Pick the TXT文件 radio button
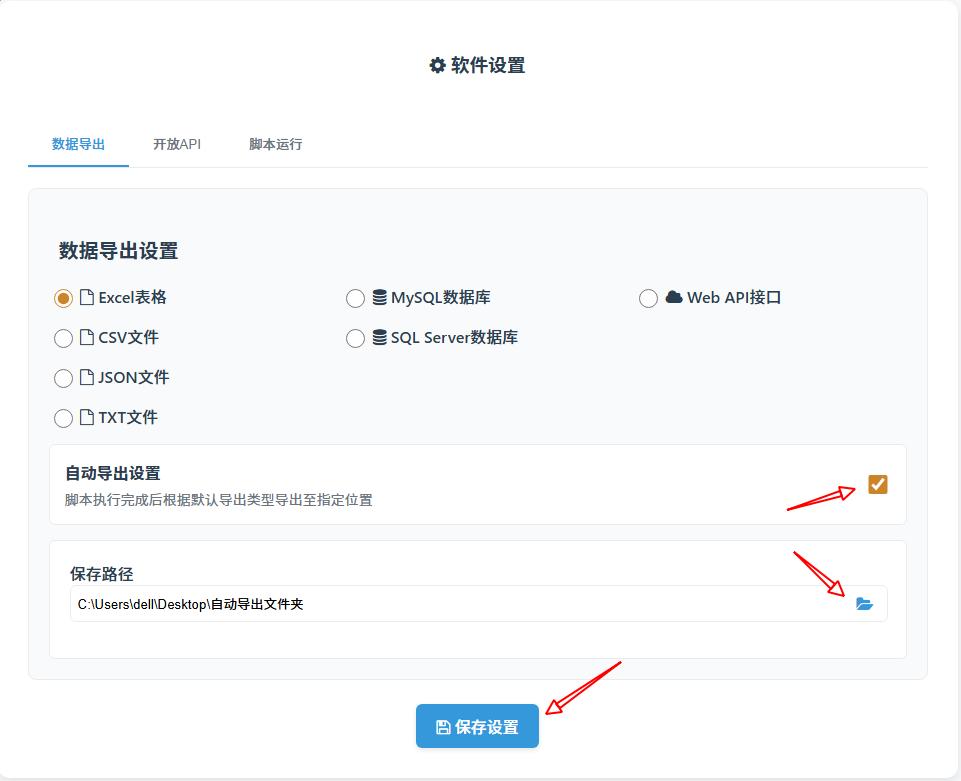Viewport: 961px width, 781px height. (63, 418)
